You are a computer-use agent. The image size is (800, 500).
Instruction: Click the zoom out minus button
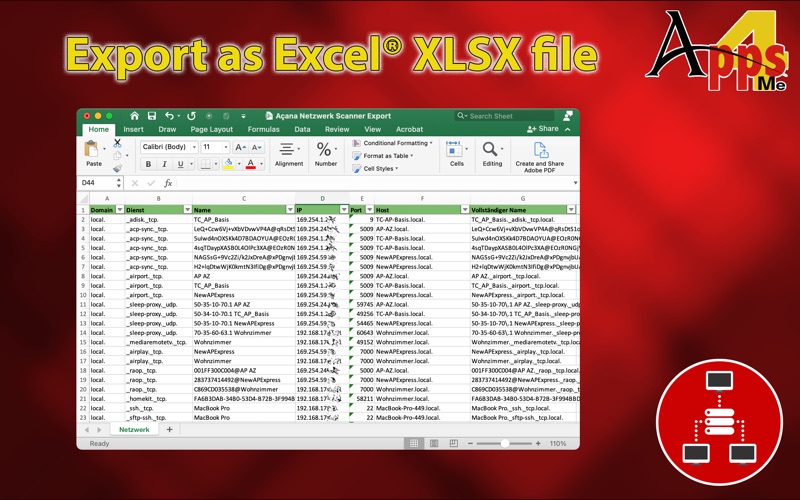pyautogui.click(x=470, y=443)
